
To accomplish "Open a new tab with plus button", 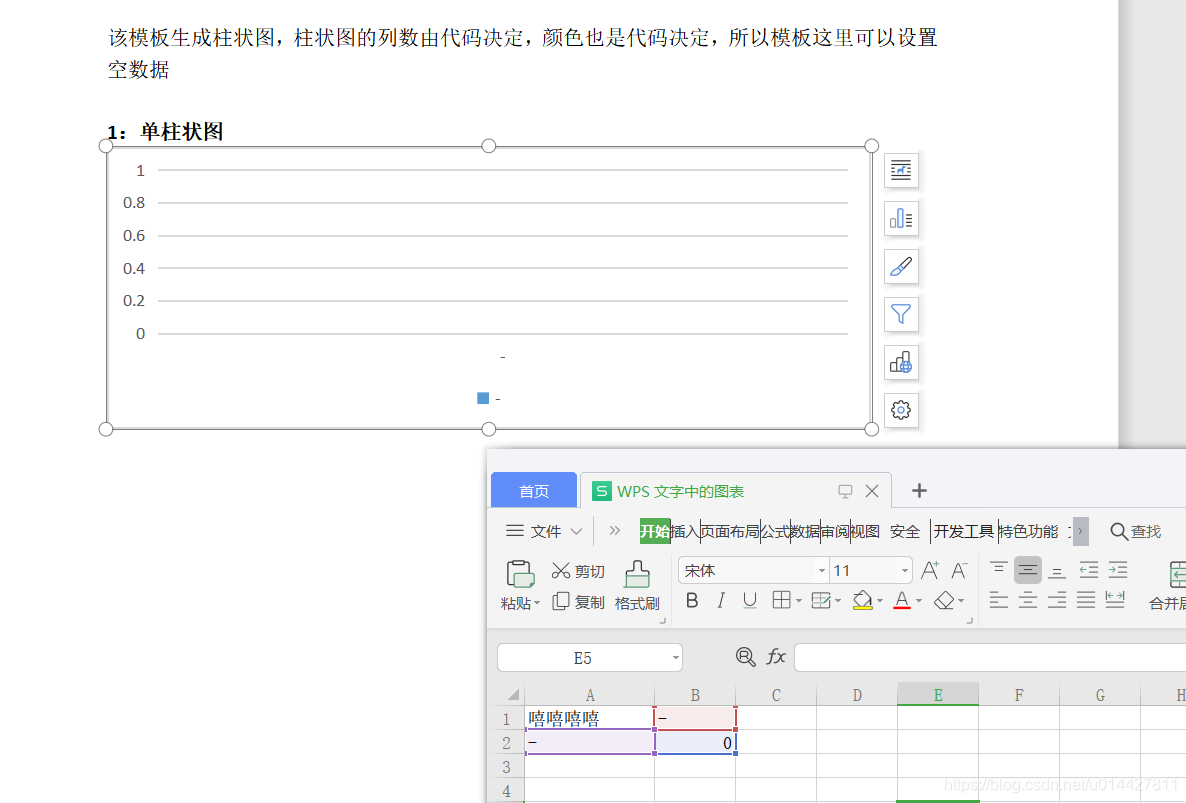I will tap(919, 491).
